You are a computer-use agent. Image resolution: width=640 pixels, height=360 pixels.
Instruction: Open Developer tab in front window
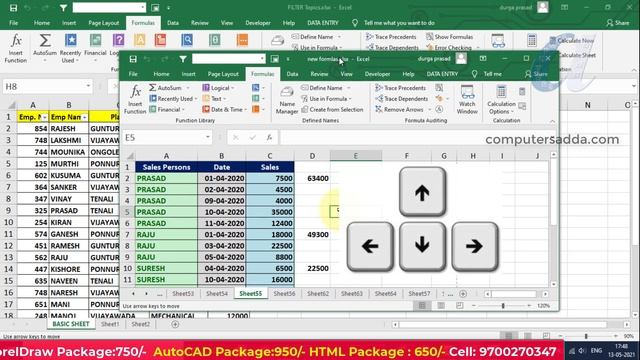click(377, 74)
